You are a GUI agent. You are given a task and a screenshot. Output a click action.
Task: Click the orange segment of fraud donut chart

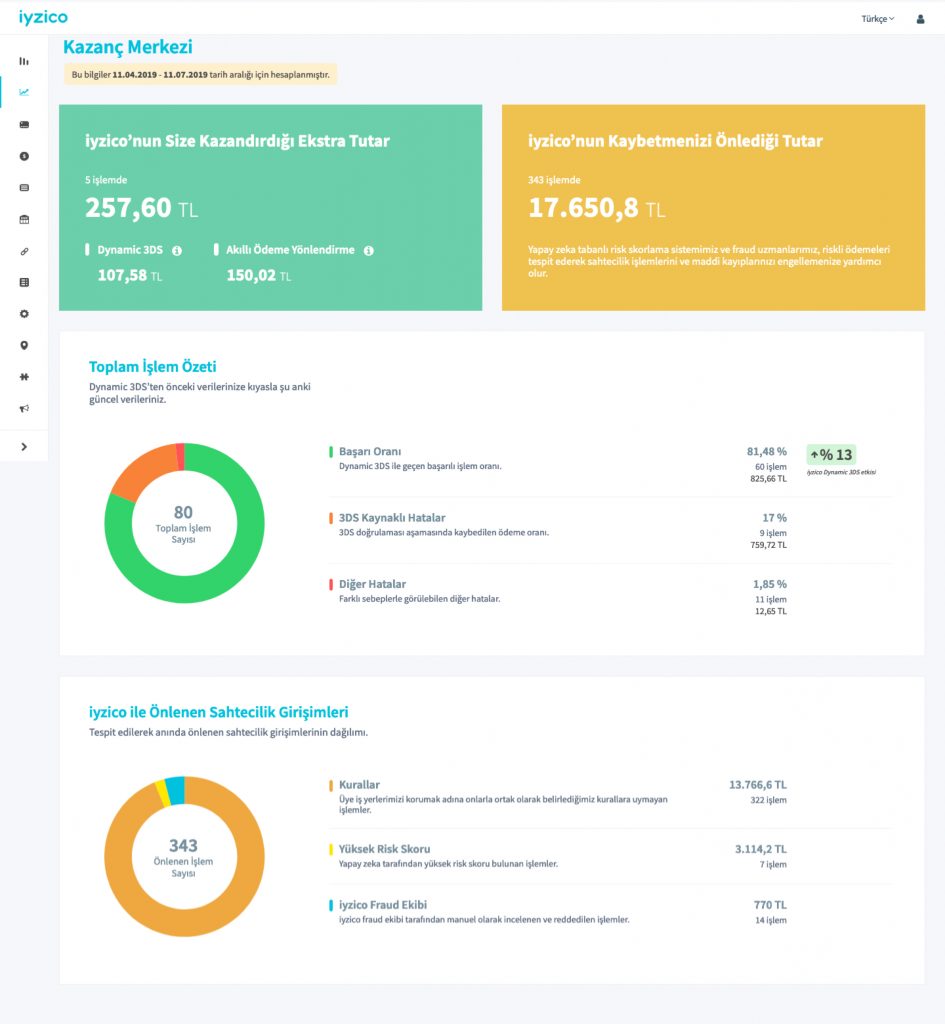[x=242, y=895]
